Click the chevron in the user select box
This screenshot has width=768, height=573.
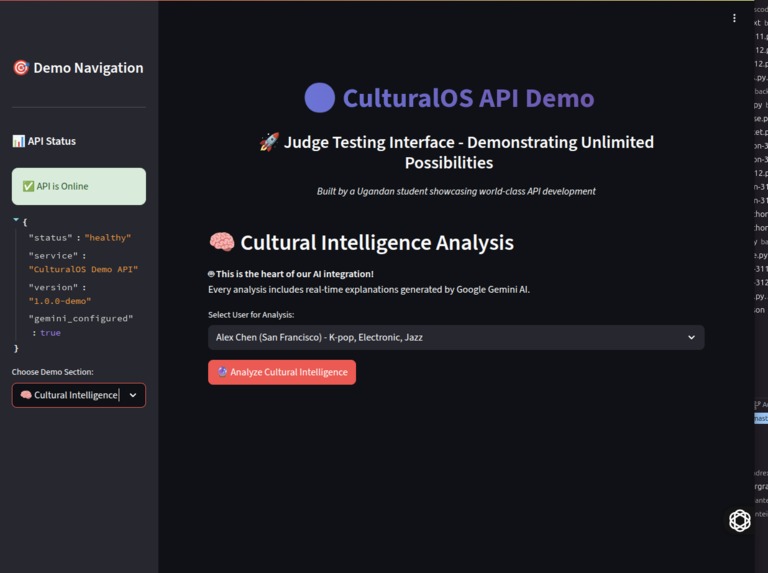(x=691, y=337)
